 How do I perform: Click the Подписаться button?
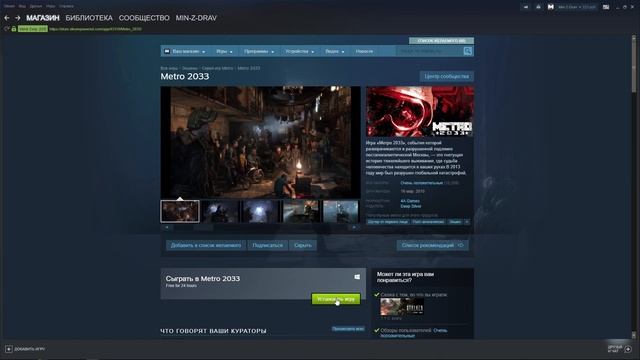(x=267, y=245)
